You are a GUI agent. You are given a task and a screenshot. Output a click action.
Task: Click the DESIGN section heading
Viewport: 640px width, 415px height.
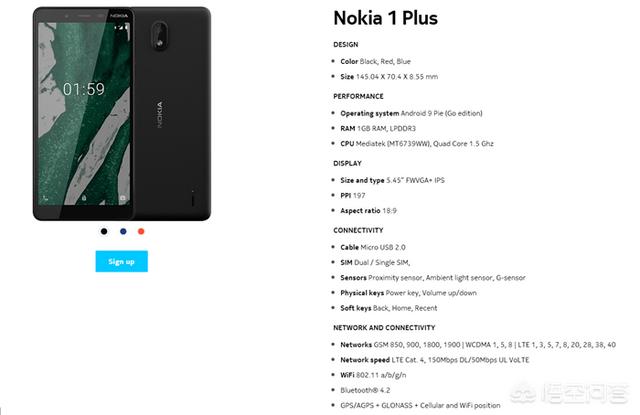click(x=346, y=44)
